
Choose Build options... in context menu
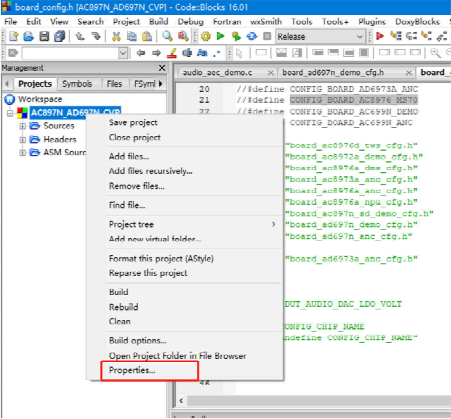point(138,341)
